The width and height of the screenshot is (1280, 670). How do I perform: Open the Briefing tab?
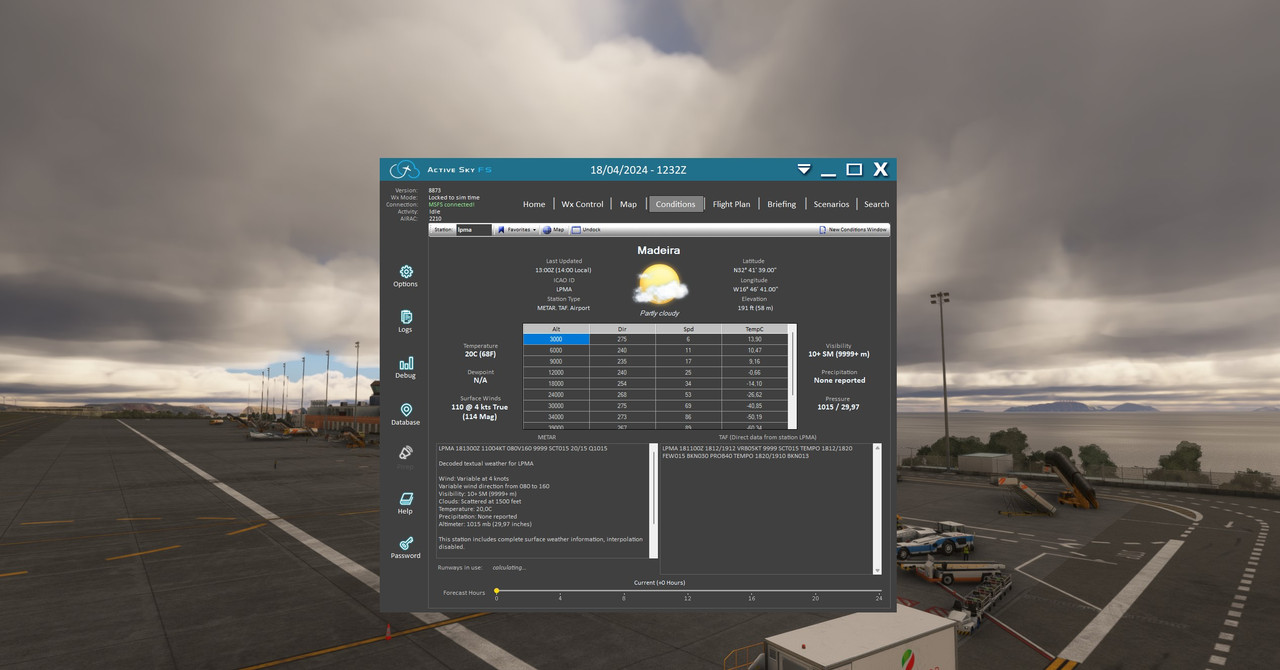pos(782,204)
